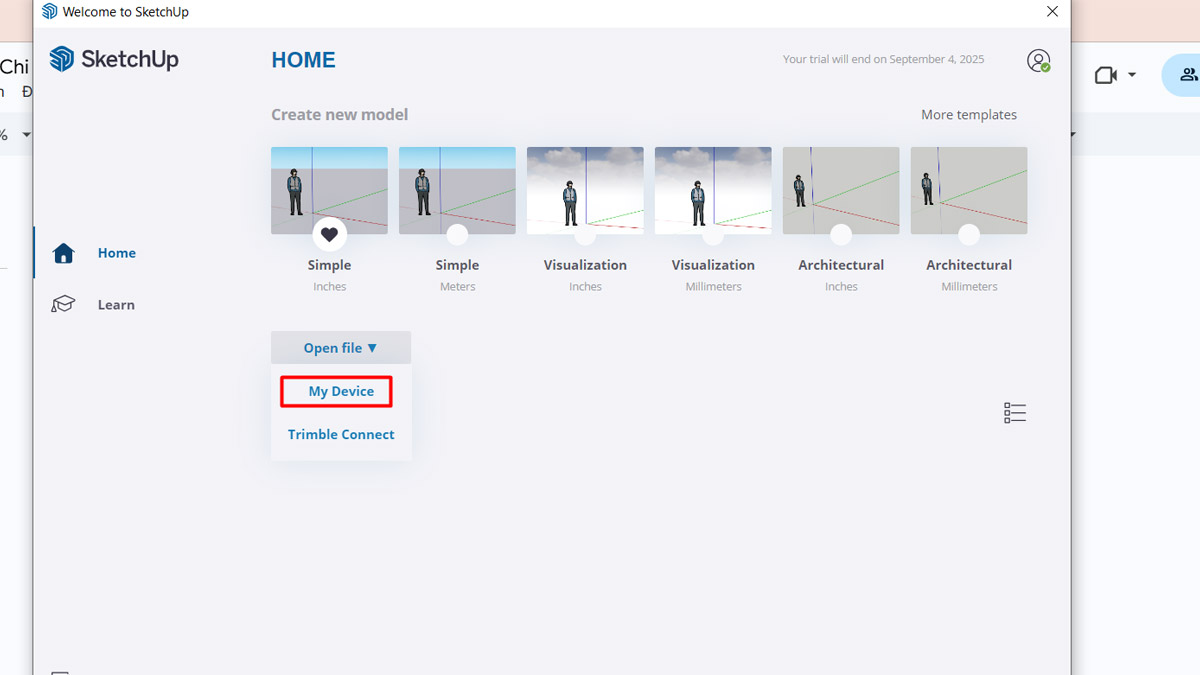Screen dimensions: 1200x675
Task: Choose Trimble Connect from the menu
Action: tap(341, 434)
